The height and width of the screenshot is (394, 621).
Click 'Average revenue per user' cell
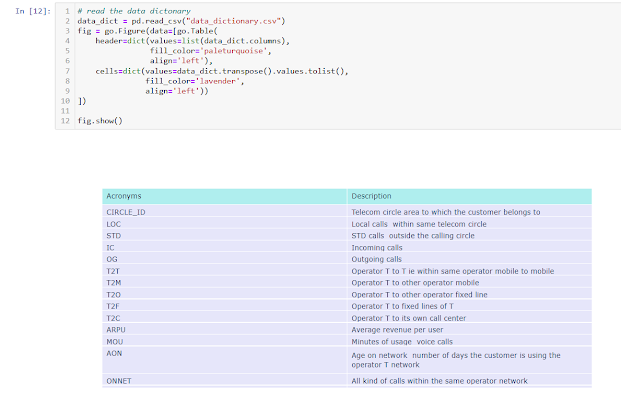[469, 329]
